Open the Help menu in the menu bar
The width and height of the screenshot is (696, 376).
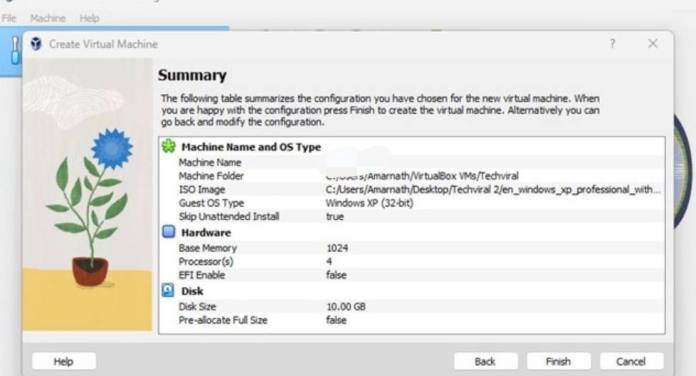point(89,18)
